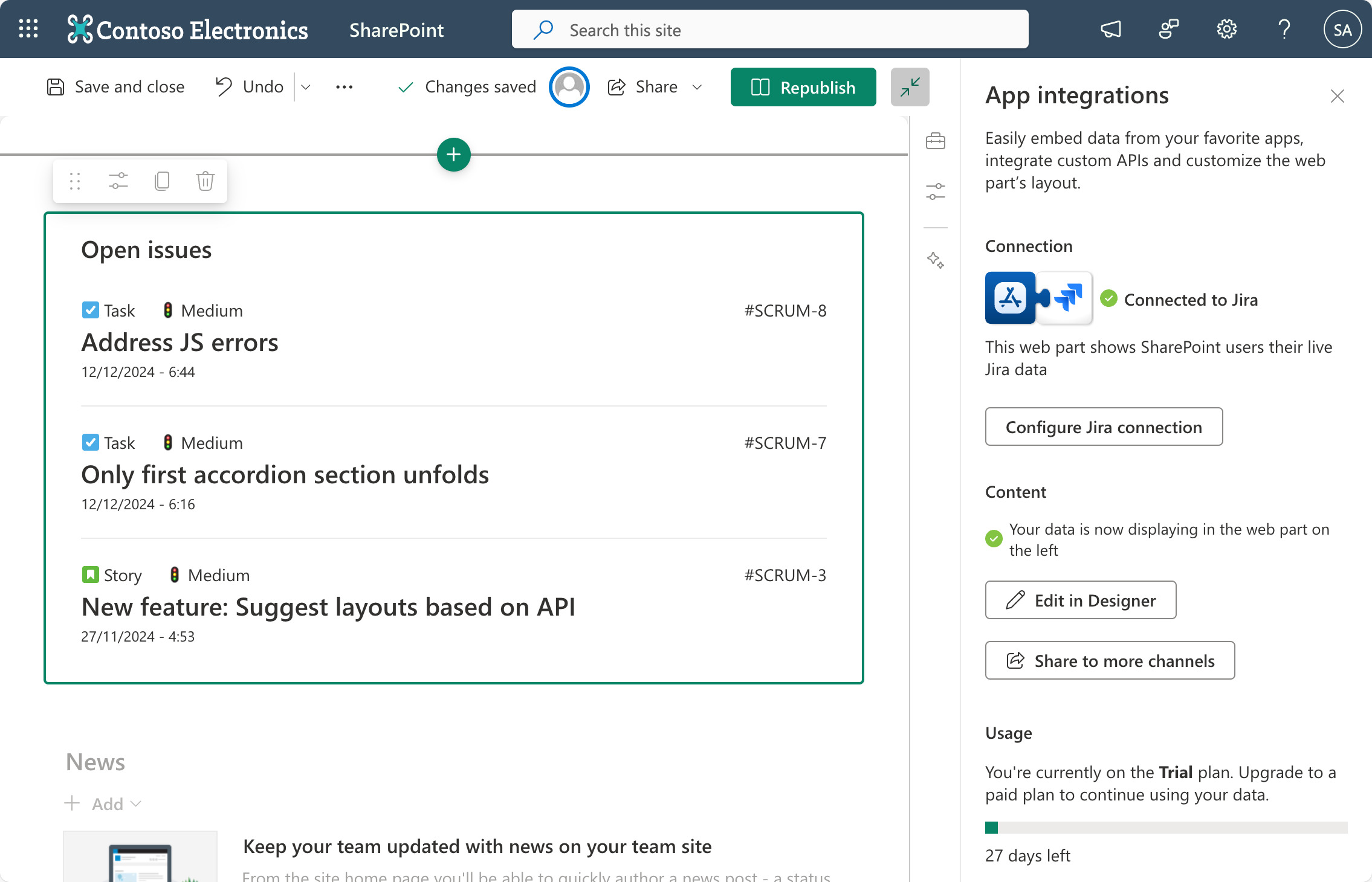The width and height of the screenshot is (1372, 882).
Task: Click the trial usage progress bar
Action: point(1166,828)
